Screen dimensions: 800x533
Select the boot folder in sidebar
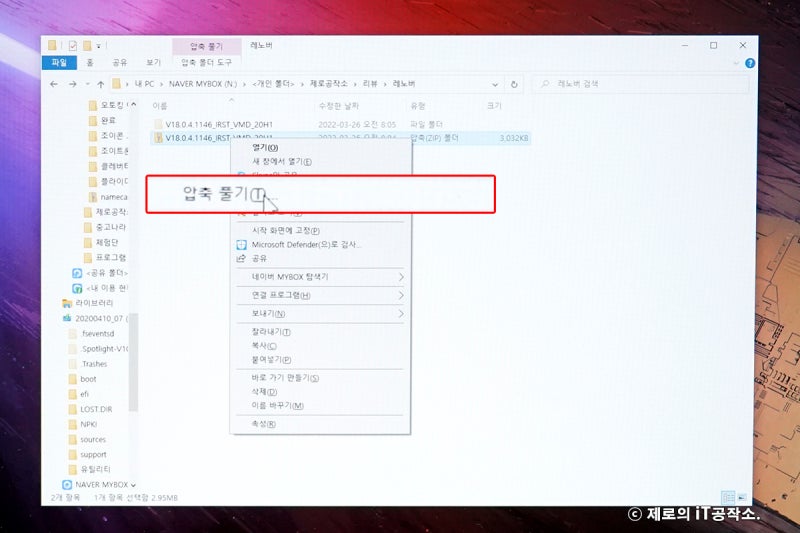tap(83, 379)
